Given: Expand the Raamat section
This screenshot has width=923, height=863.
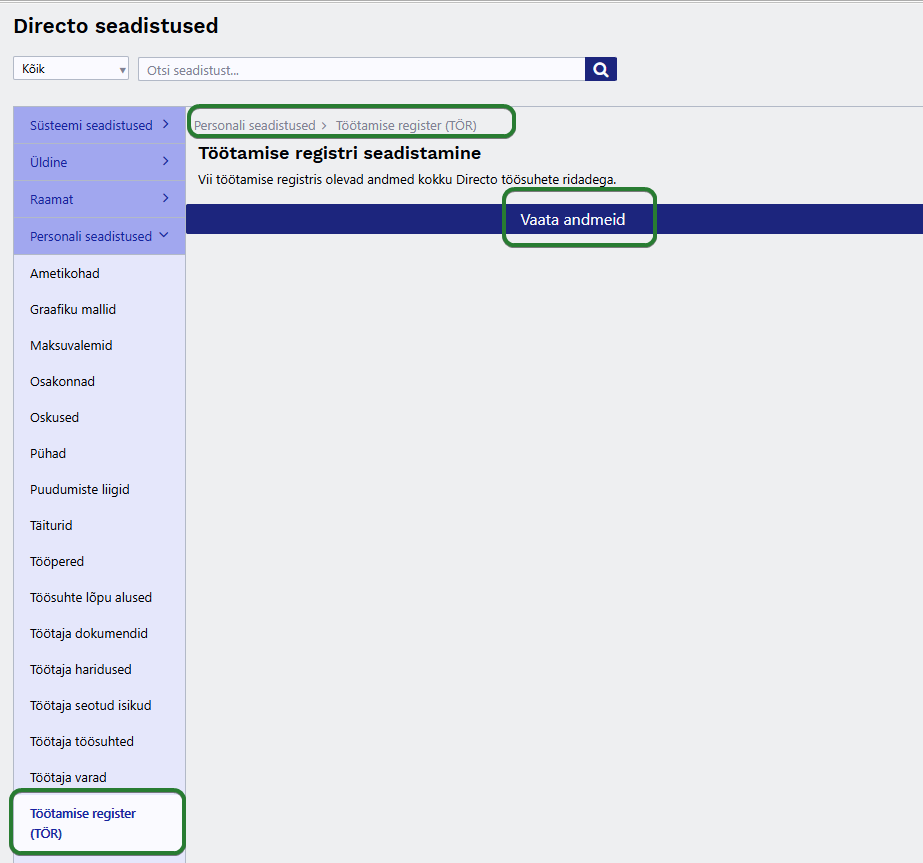Looking at the screenshot, I should tap(99, 199).
